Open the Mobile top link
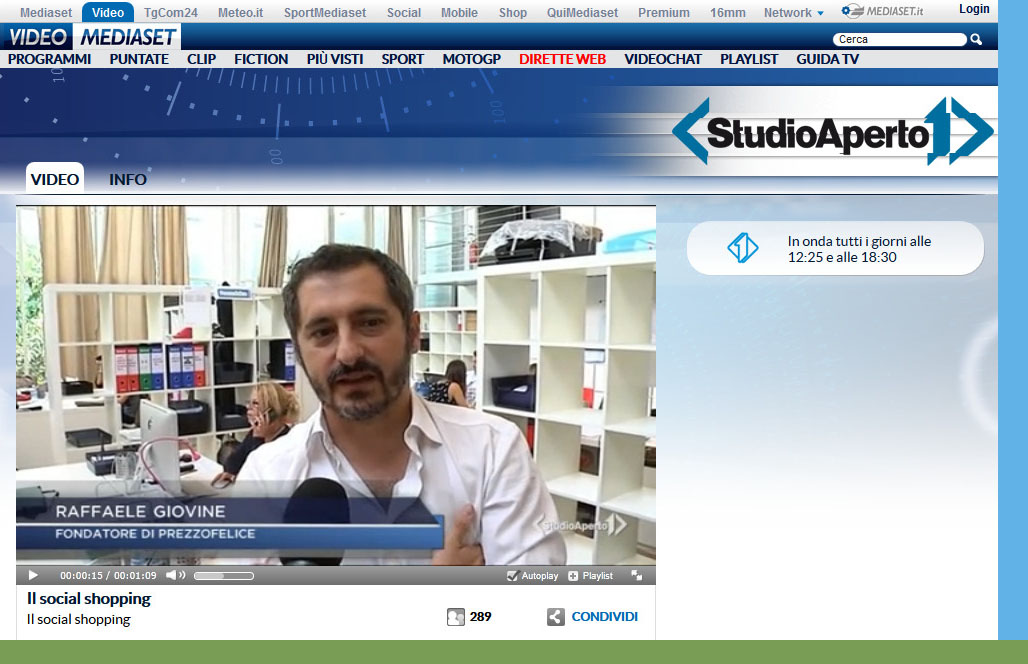 [459, 12]
